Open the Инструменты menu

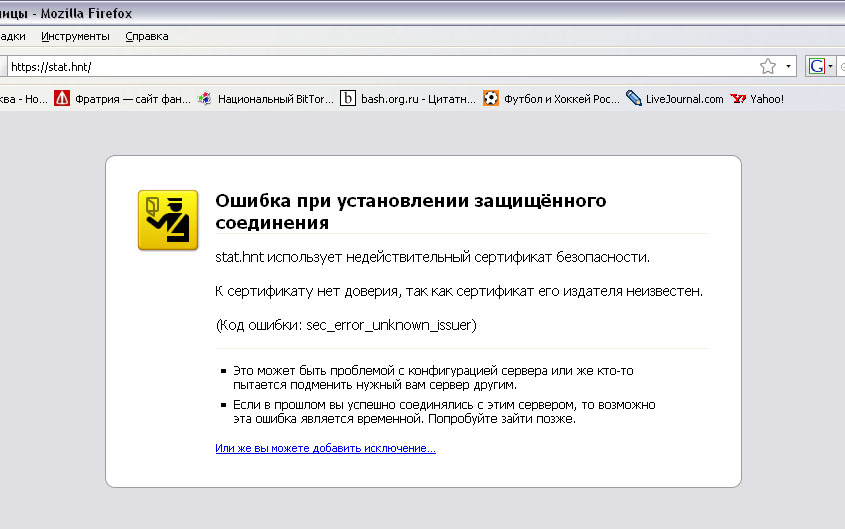click(75, 36)
